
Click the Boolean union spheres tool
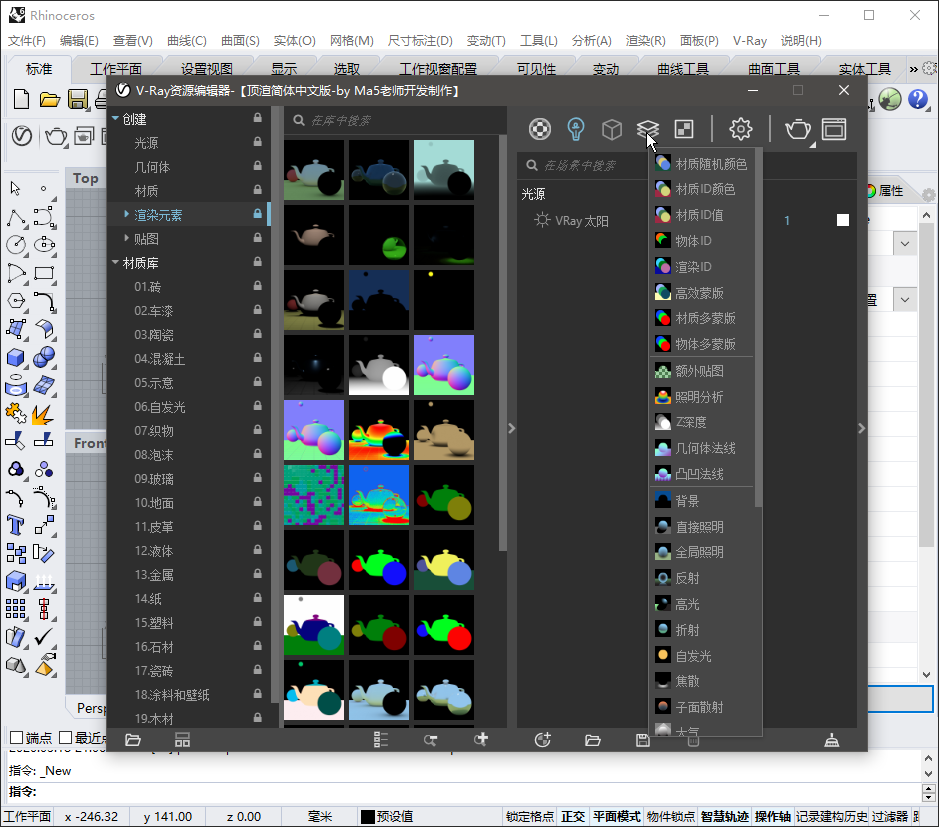[43, 358]
